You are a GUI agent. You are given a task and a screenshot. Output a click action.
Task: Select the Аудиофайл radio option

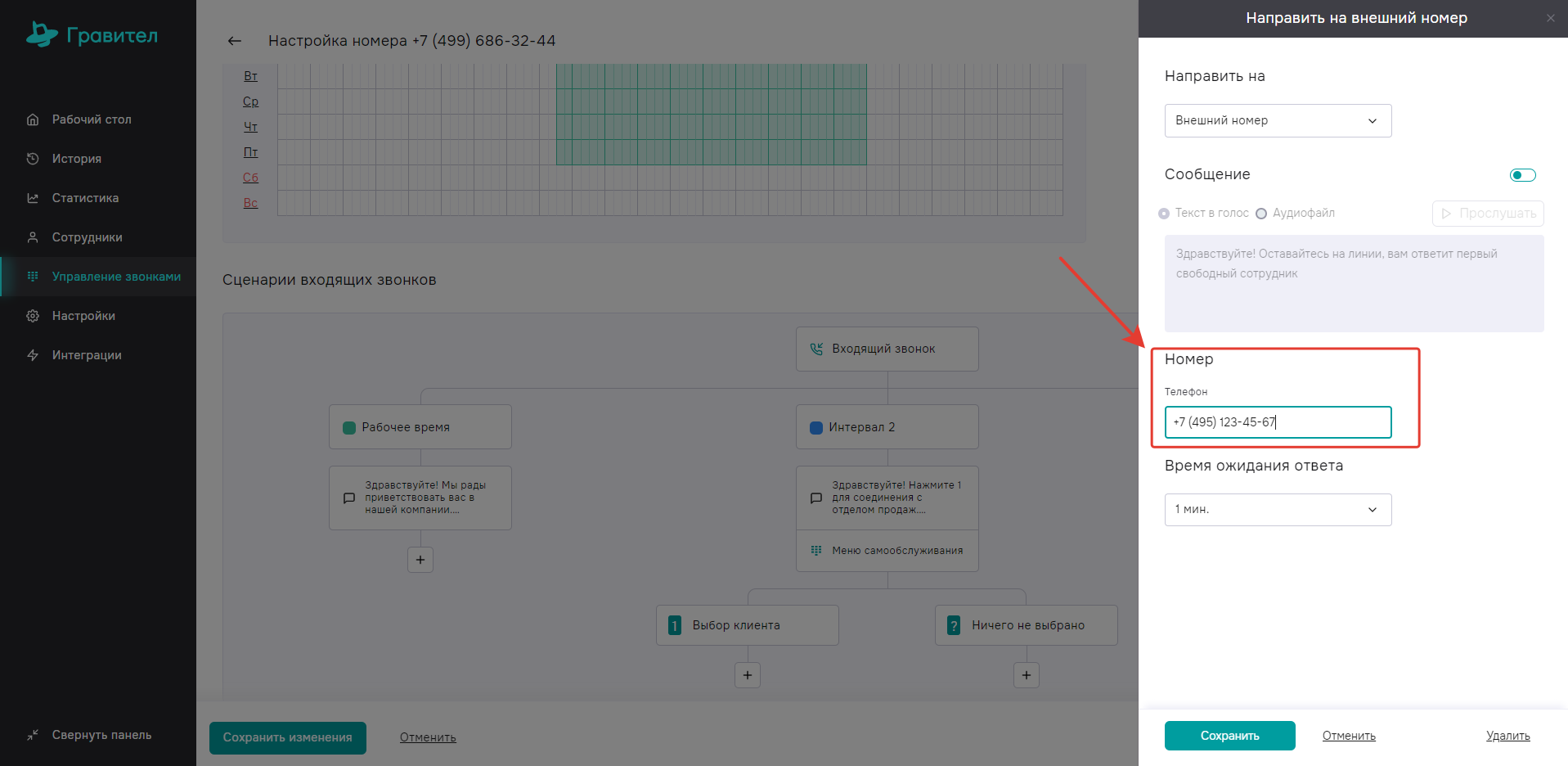[x=1261, y=214]
